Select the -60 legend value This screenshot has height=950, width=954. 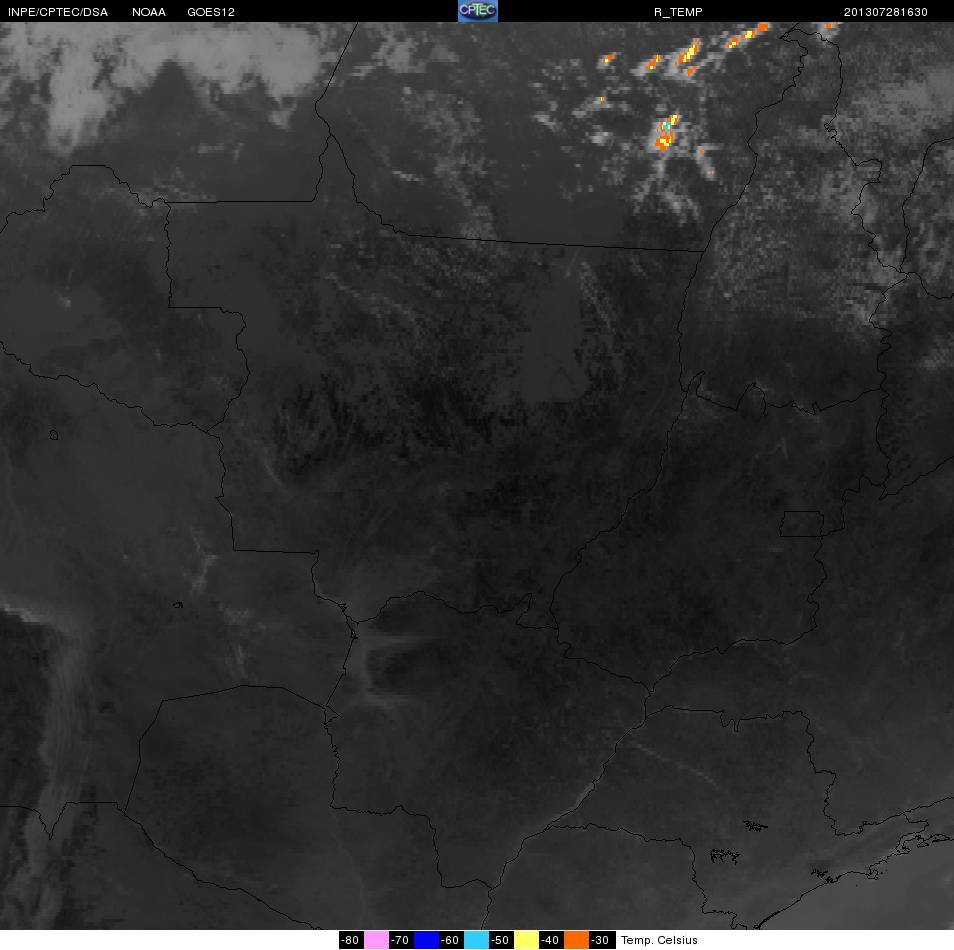coord(451,940)
